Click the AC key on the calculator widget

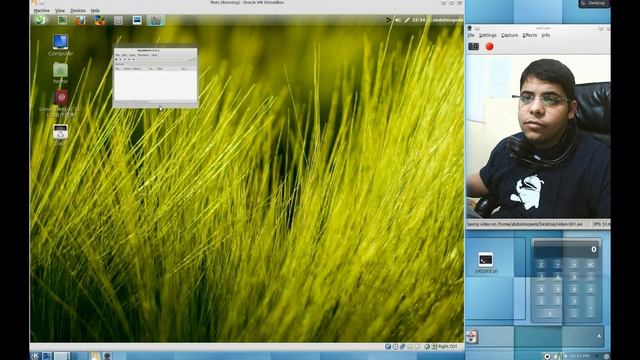tap(590, 264)
